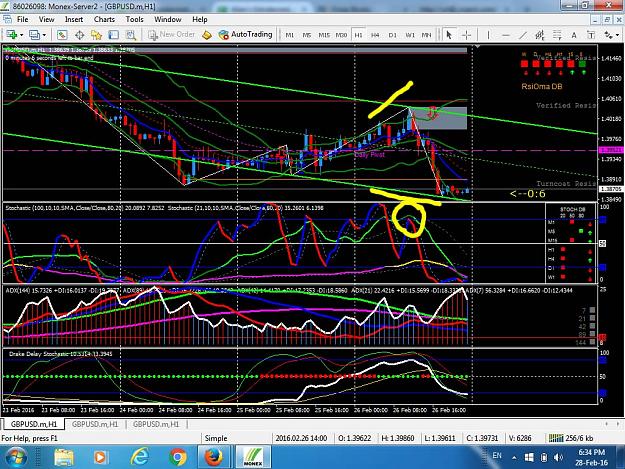This screenshot has width=625, height=469.
Task: Switch chart to D1 timeframe
Action: pyautogui.click(x=393, y=35)
